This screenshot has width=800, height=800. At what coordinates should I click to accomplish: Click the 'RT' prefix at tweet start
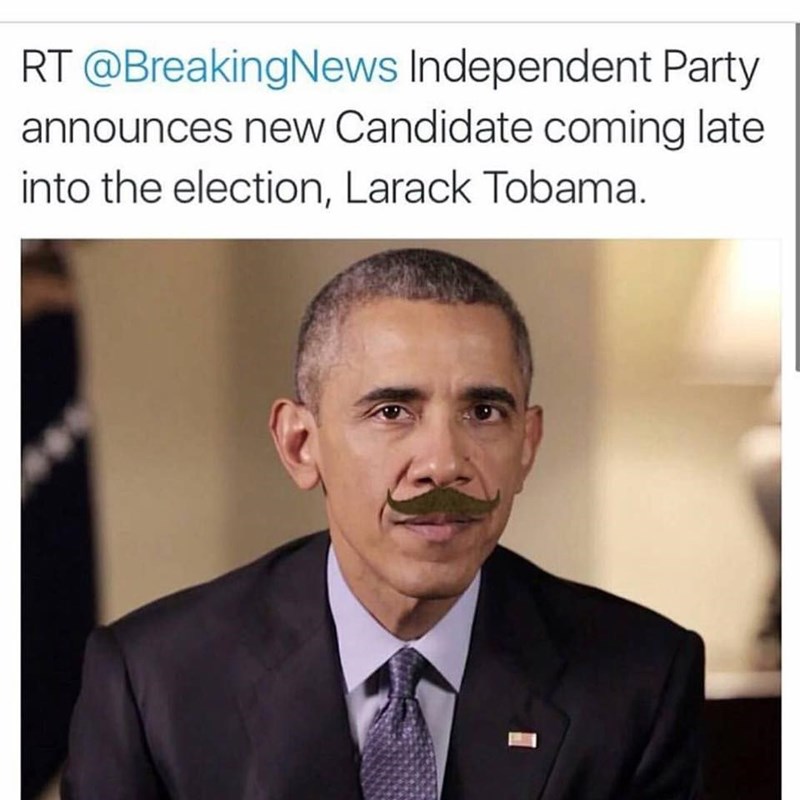point(46,67)
